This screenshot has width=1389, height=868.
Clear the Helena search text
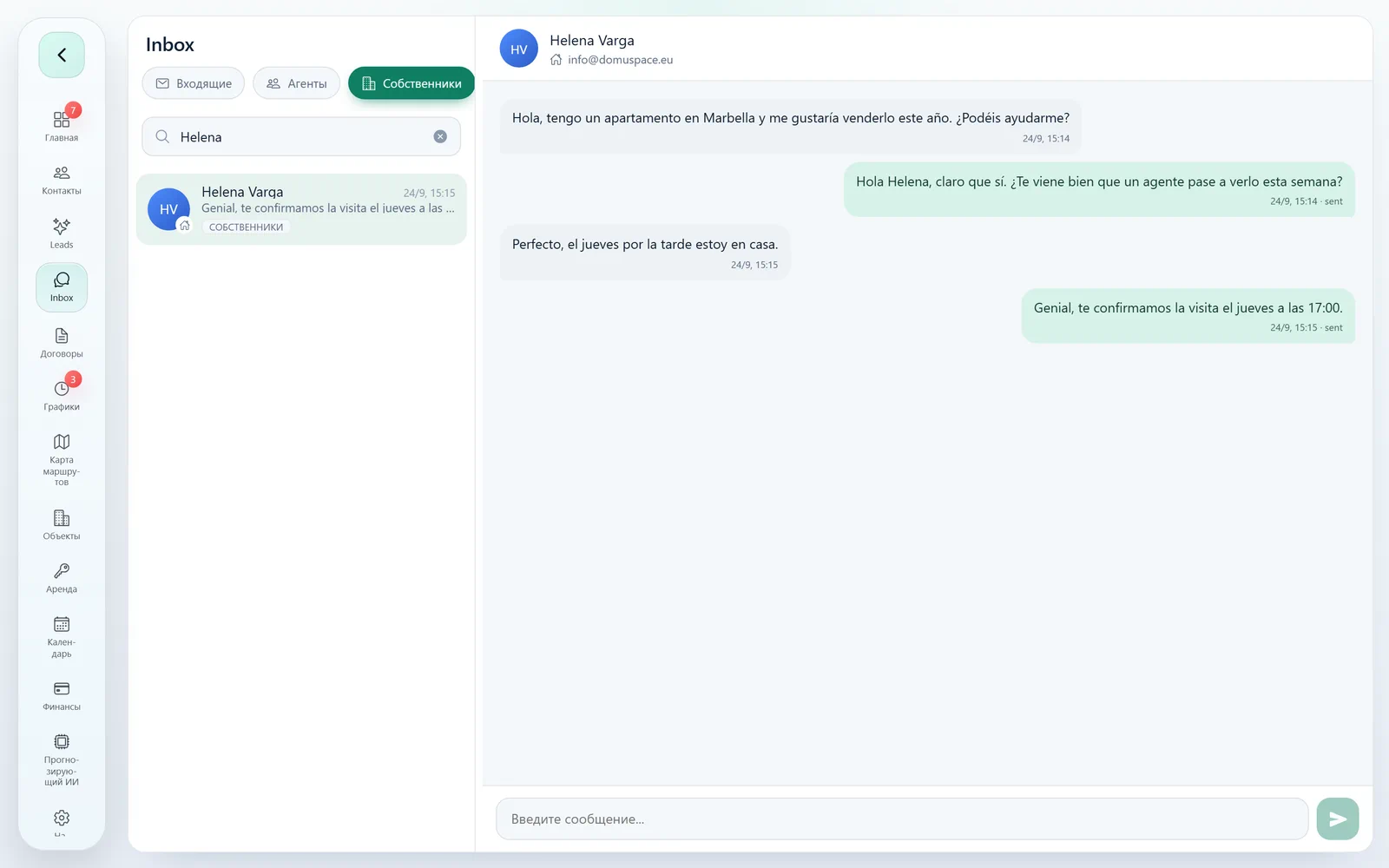[x=440, y=136]
